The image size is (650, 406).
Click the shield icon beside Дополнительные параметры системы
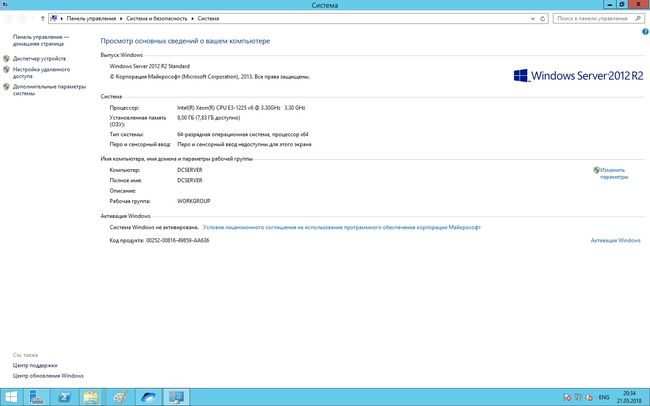tap(6, 87)
